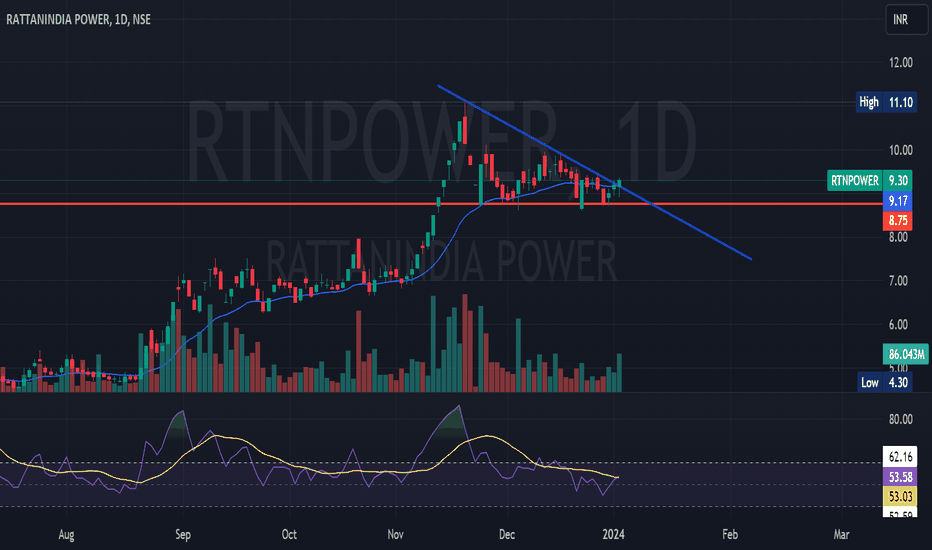Screen dimensions: 932x550
Task: Select the Low 4.30 price label
Action: [x=885, y=382]
